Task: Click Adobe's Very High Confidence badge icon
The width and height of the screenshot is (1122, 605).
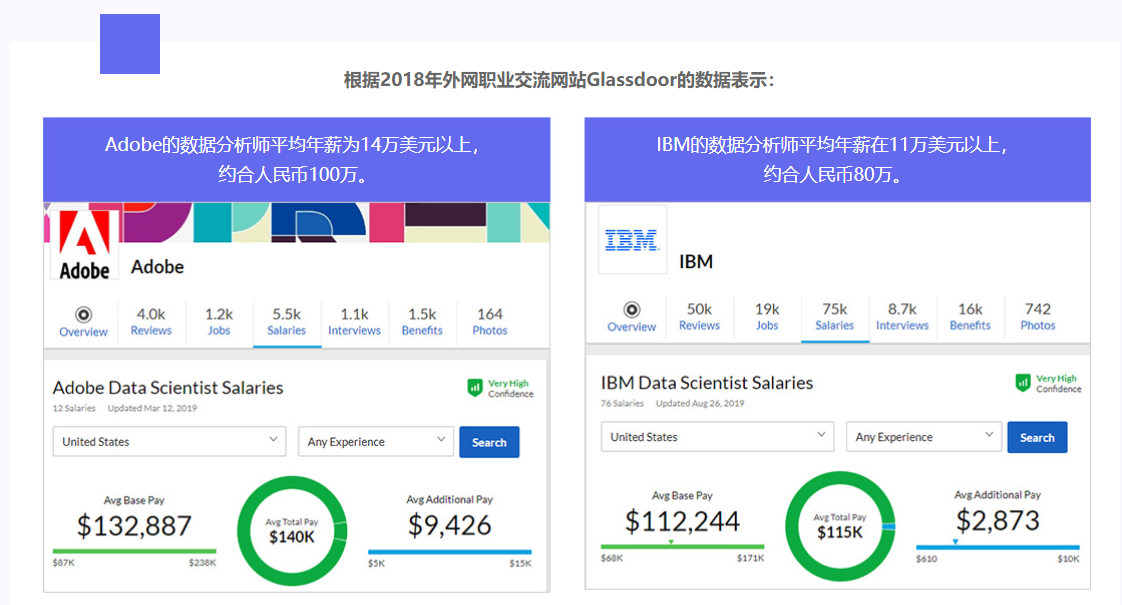Action: [474, 388]
